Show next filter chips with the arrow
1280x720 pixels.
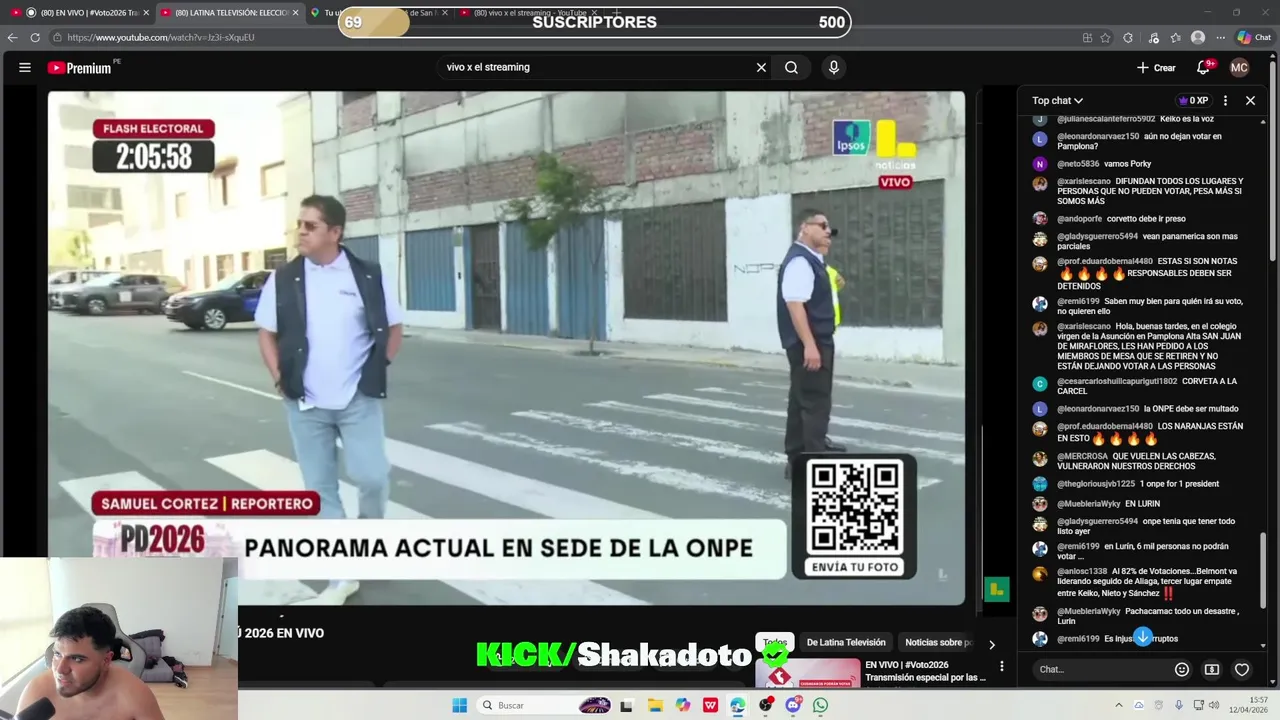point(991,644)
